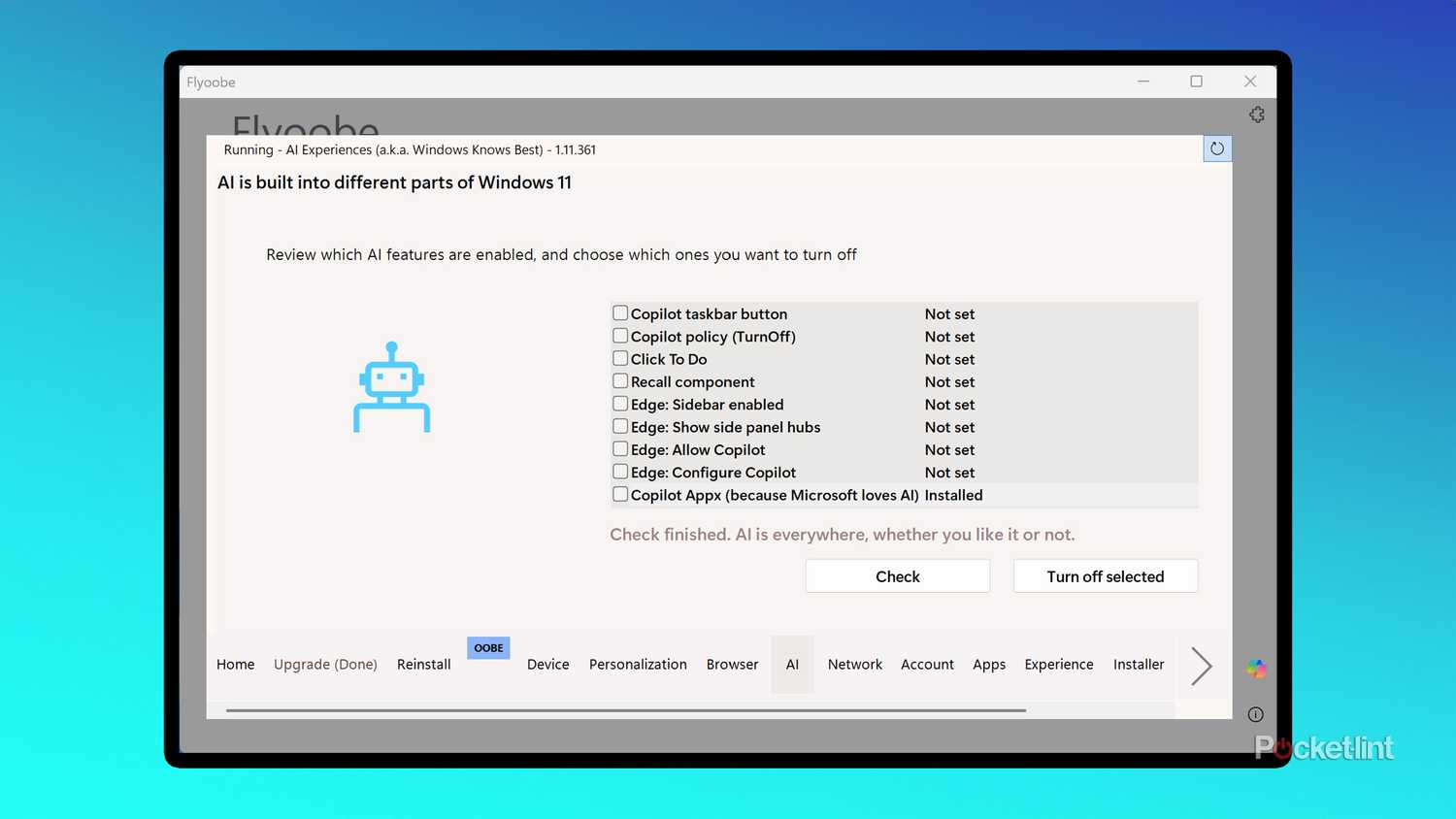Select the AI tab
The image size is (1456, 819).
tap(792, 665)
